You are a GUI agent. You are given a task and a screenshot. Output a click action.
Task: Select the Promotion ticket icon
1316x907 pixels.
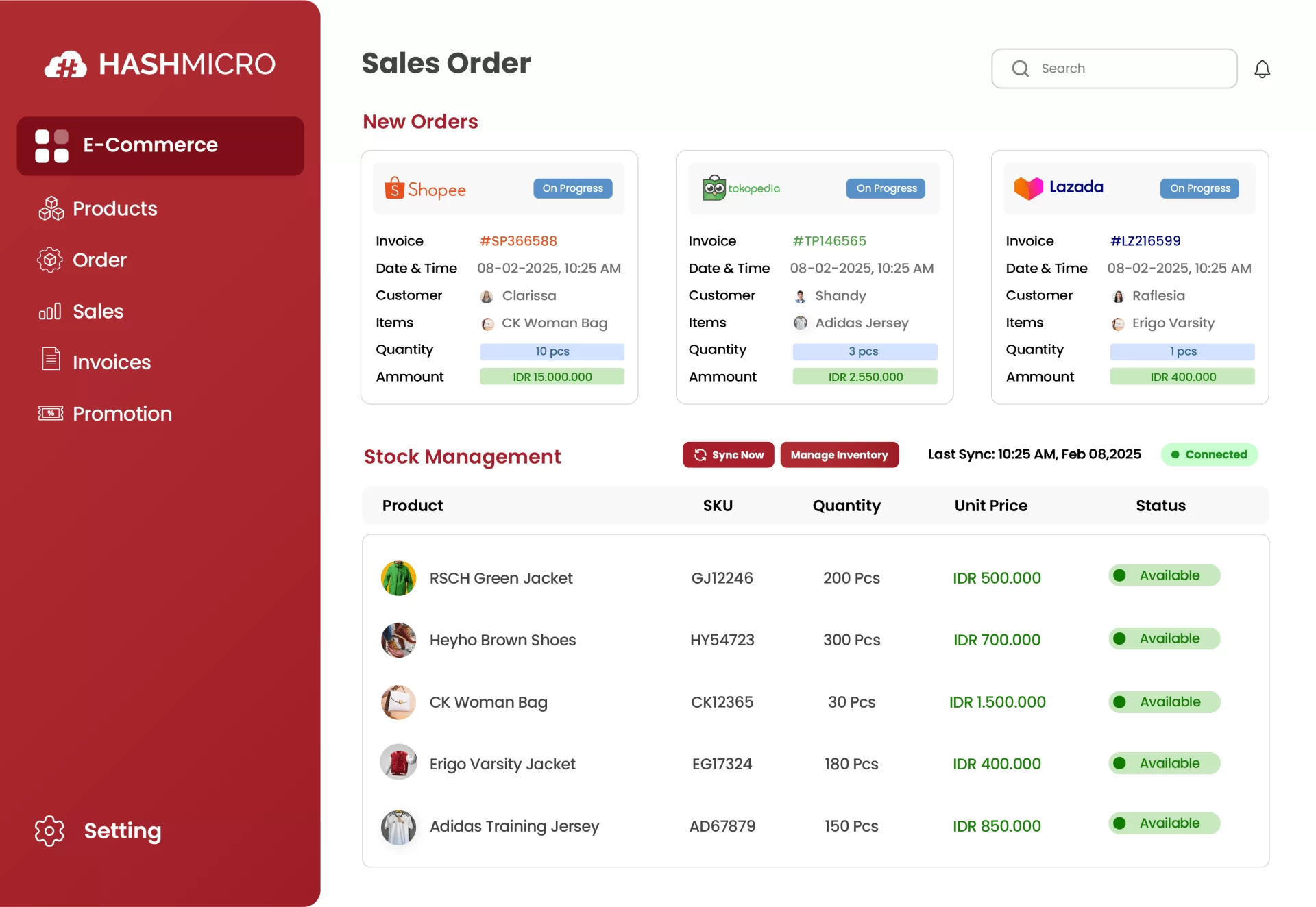pyautogui.click(x=50, y=413)
